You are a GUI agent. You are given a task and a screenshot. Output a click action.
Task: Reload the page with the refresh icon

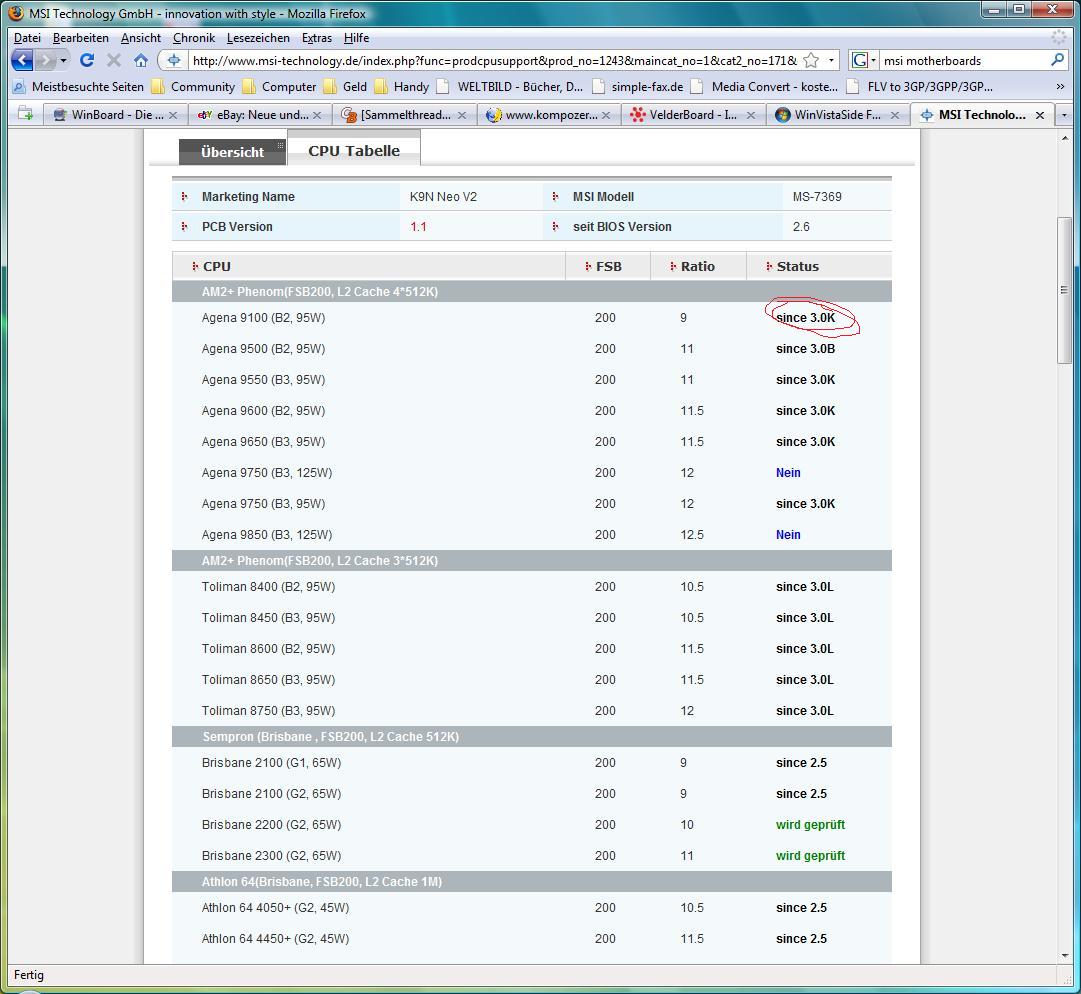87,61
